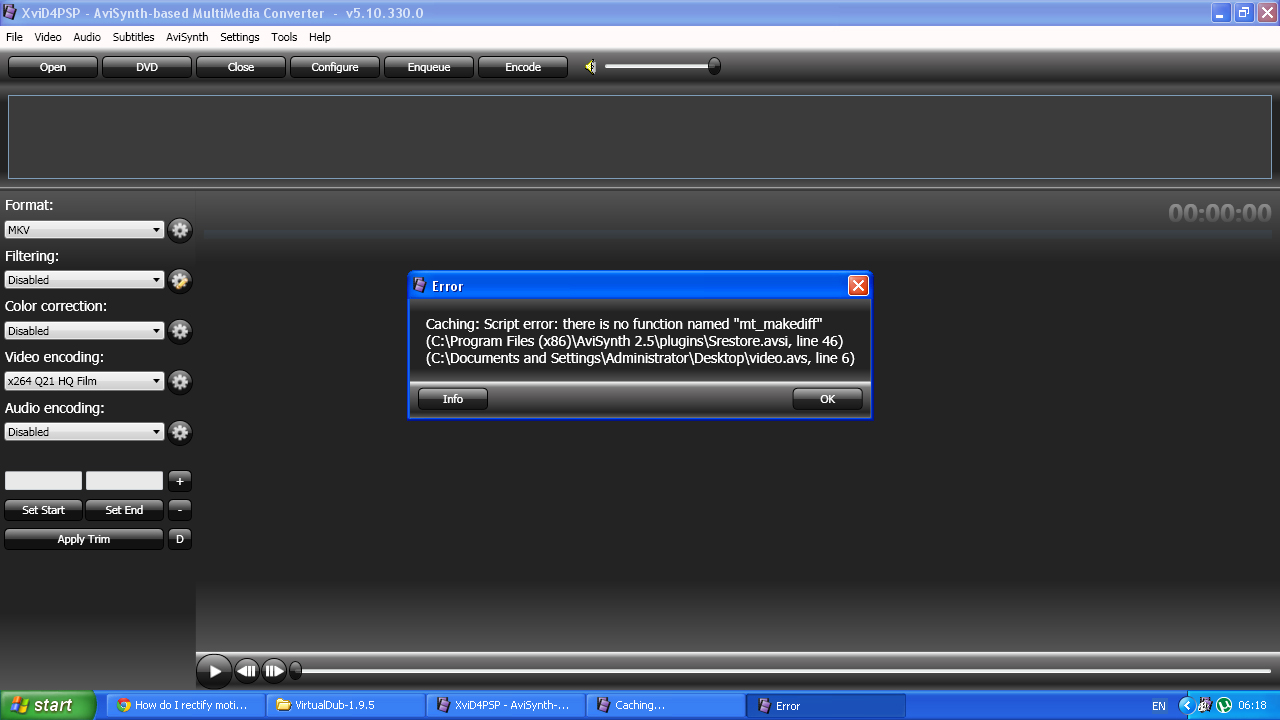Expand Video encoding dropdown x264 Q21 HQ Film
This screenshot has width=1280, height=720.
84,381
